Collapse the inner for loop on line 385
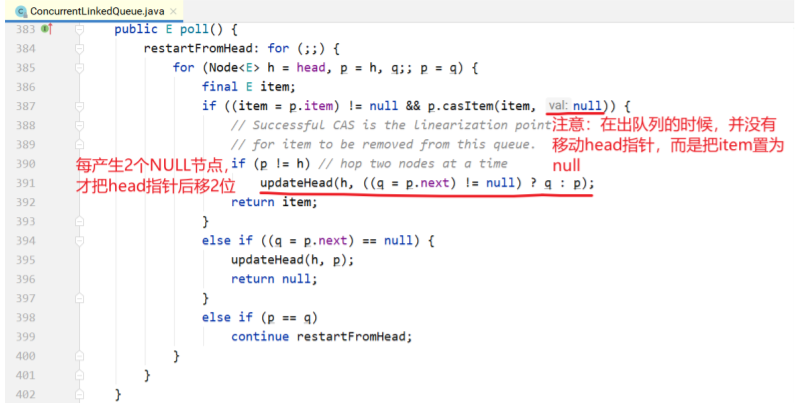 pos(80,67)
